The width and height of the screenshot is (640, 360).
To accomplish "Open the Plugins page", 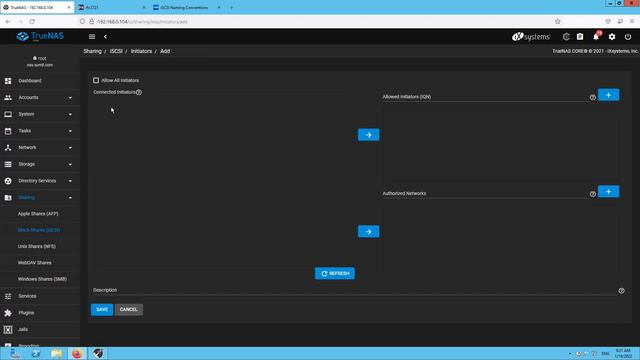I will 40,313.
